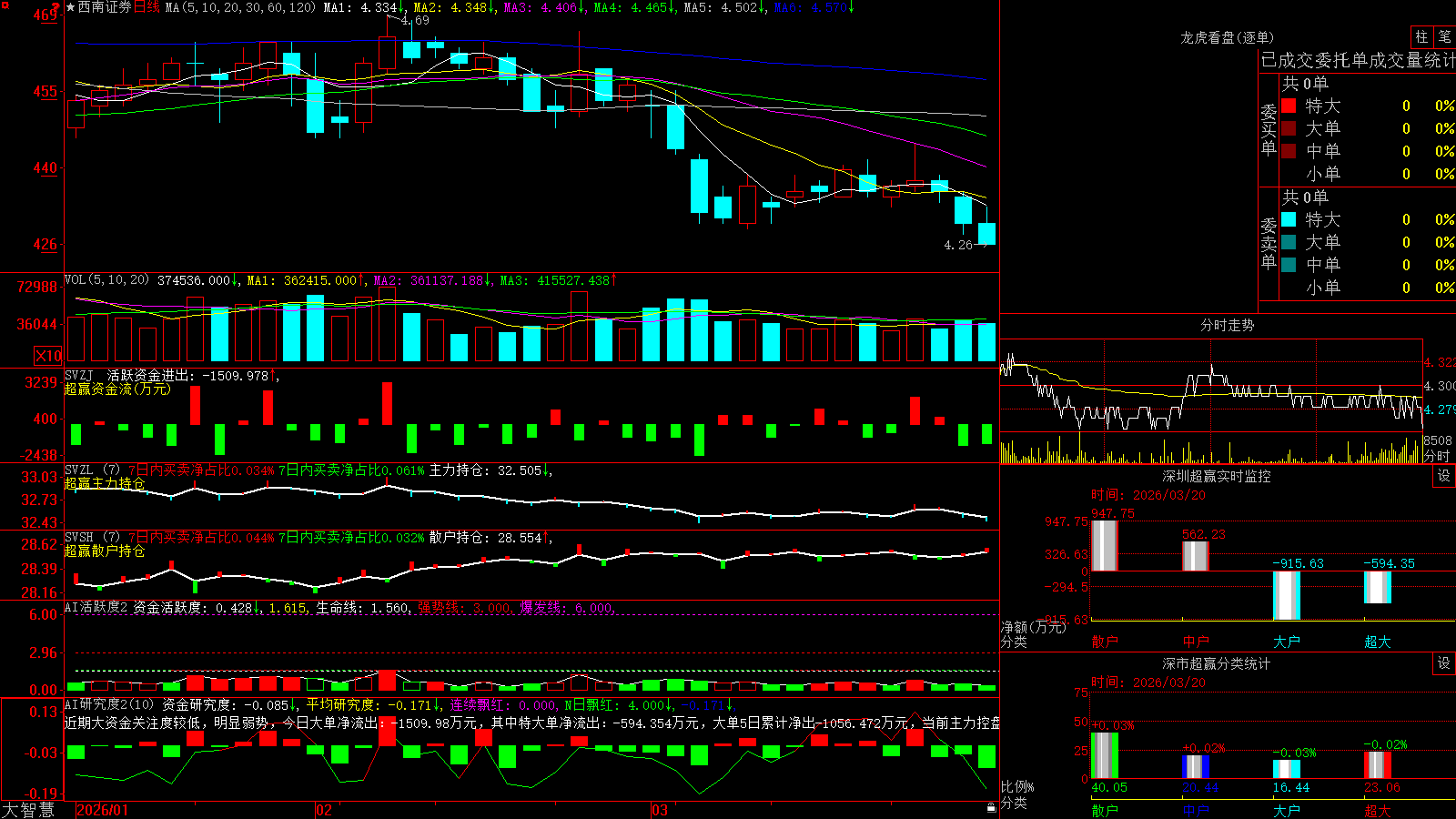Click the 深圳超赢实时监控 panel title
Viewport: 1456px width, 819px height.
click(1216, 476)
